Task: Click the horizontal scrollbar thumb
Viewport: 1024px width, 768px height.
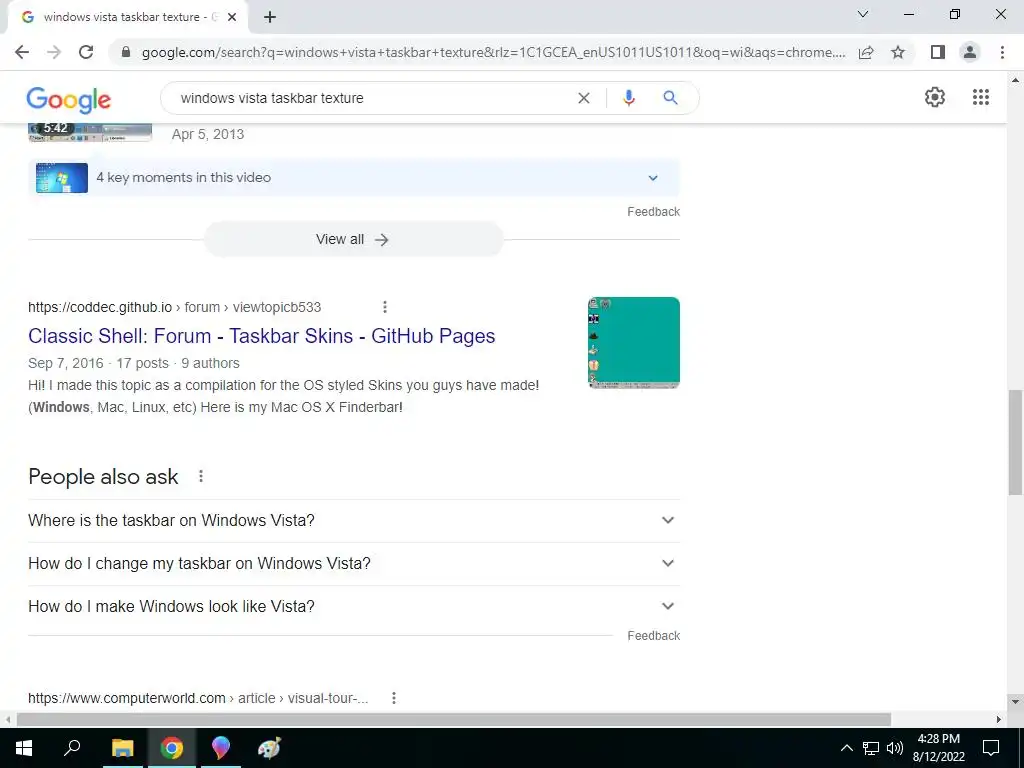Action: click(x=454, y=719)
